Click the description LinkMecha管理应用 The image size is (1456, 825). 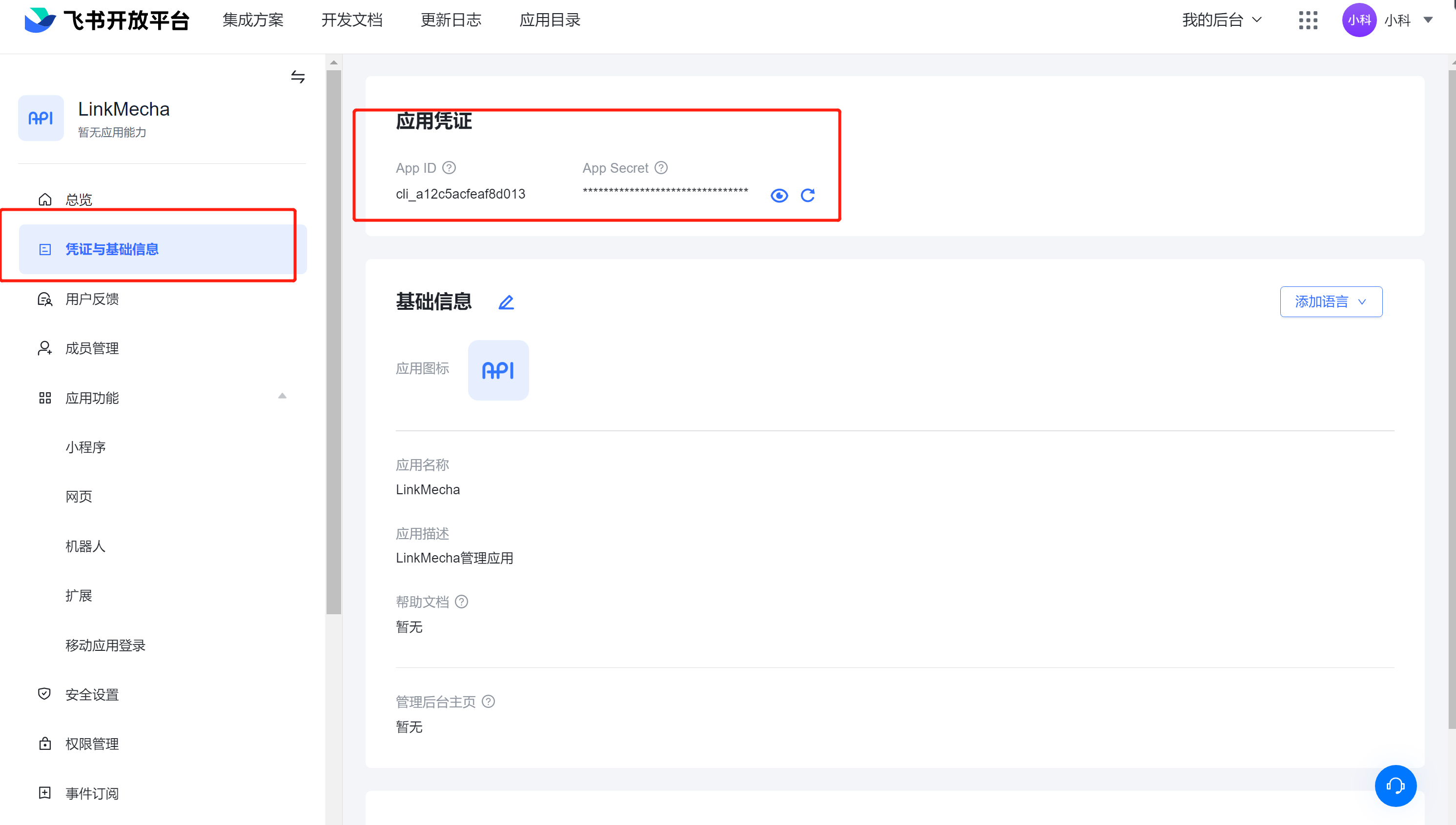coord(454,558)
